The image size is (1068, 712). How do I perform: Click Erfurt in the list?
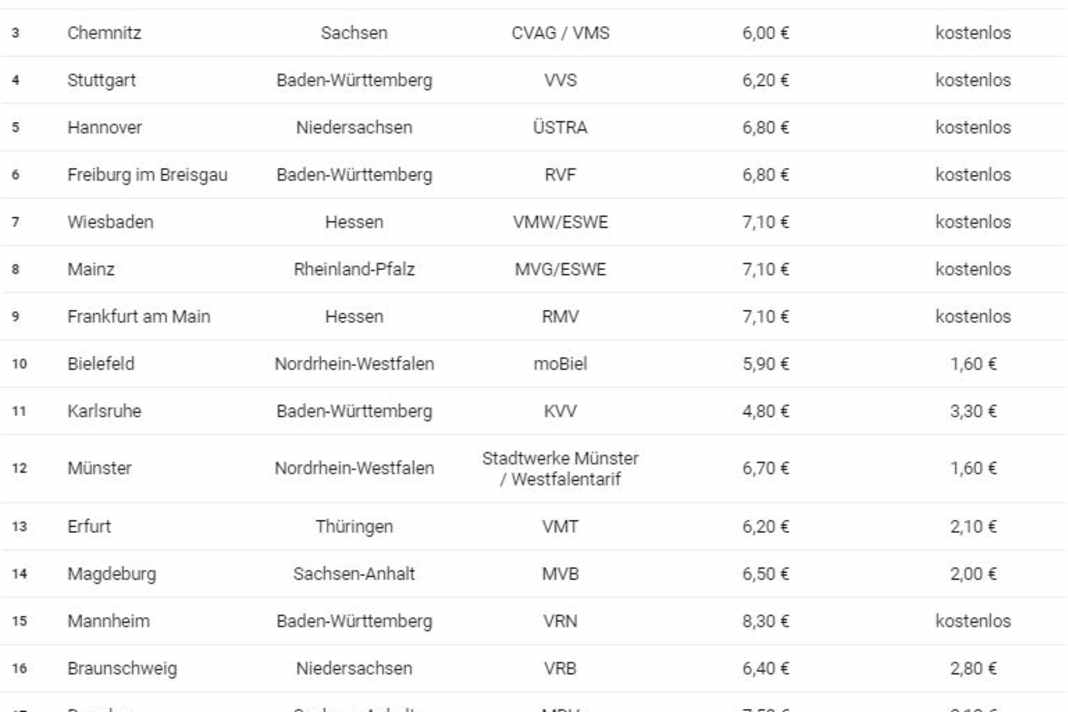coord(89,526)
